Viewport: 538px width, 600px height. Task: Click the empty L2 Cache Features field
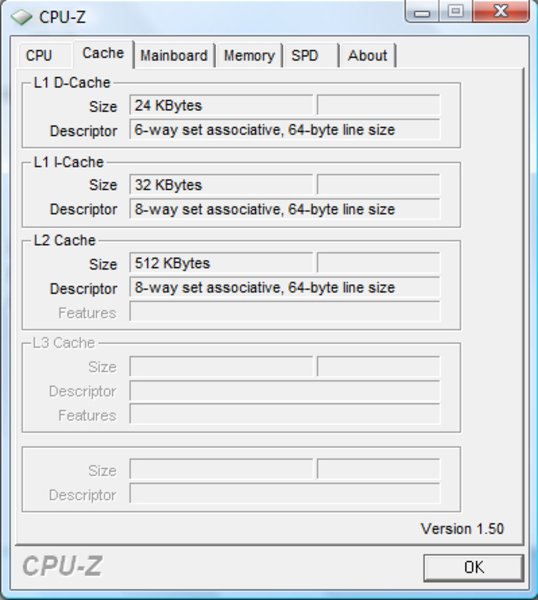coord(285,312)
